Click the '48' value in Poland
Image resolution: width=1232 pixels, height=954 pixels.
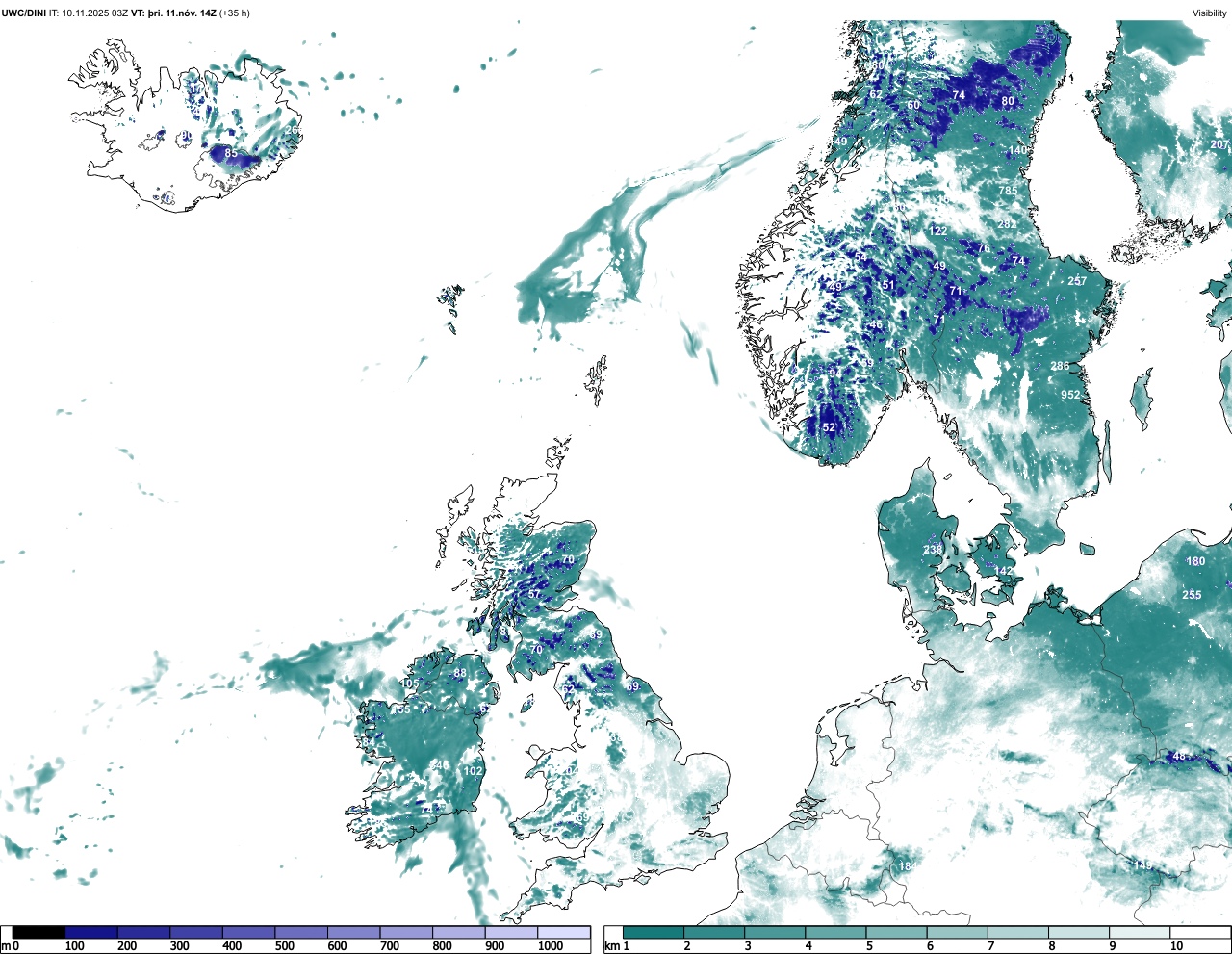[1179, 756]
